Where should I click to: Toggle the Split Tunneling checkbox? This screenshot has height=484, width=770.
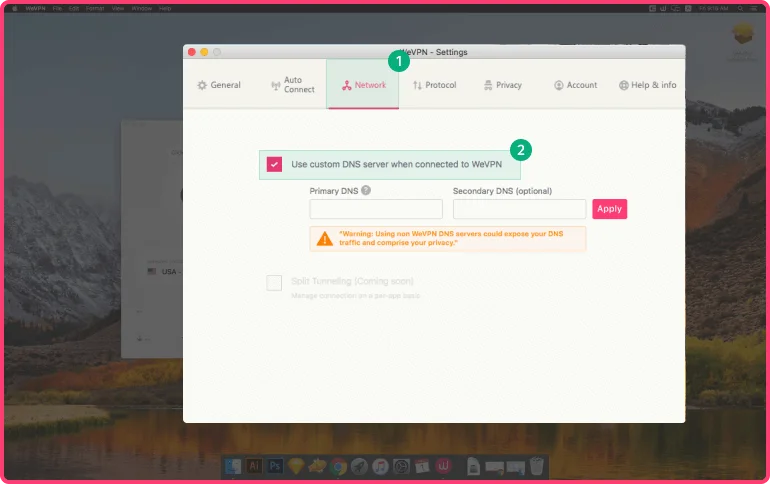tap(274, 283)
